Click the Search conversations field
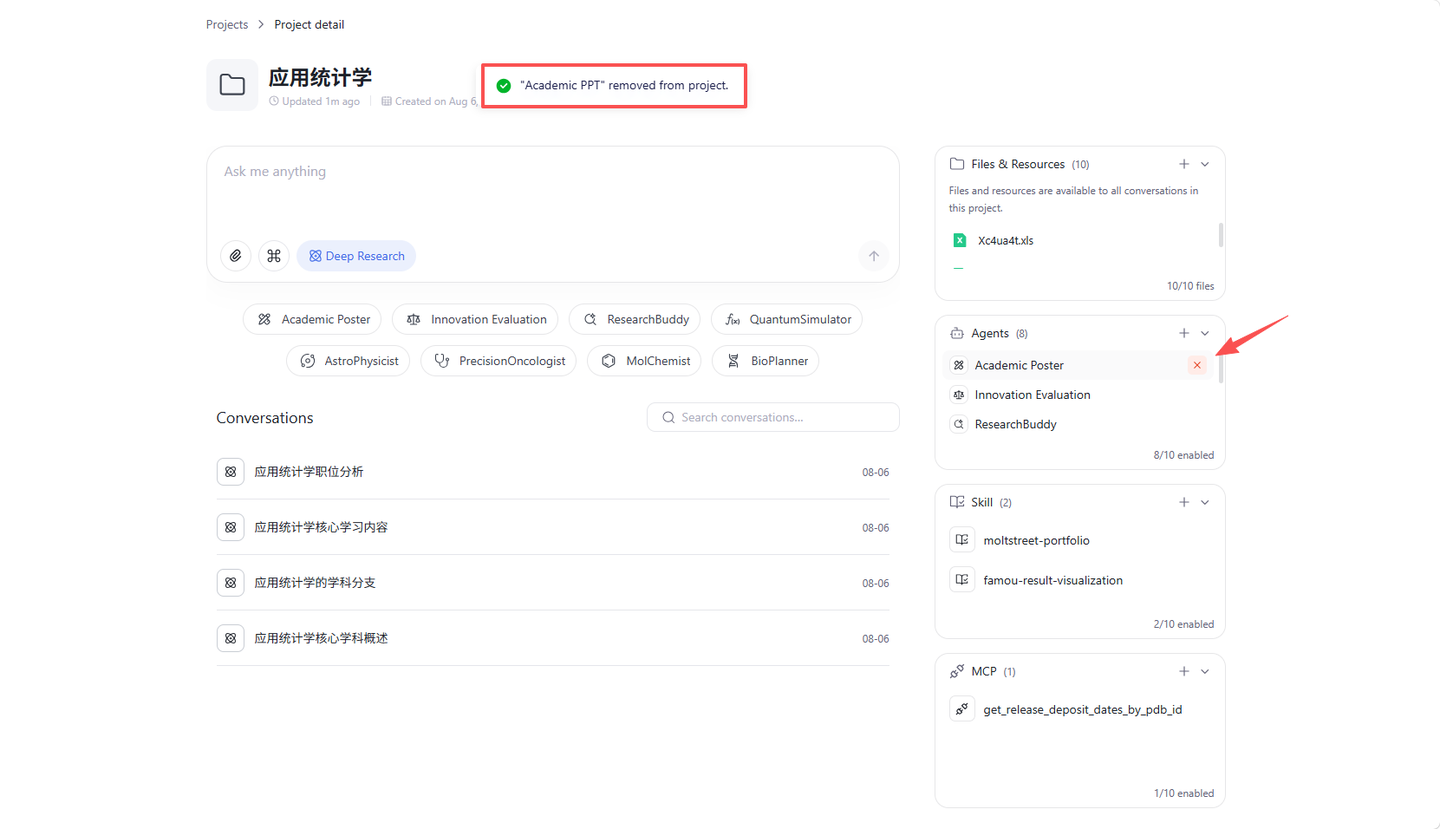The image size is (1440, 829). tap(773, 417)
